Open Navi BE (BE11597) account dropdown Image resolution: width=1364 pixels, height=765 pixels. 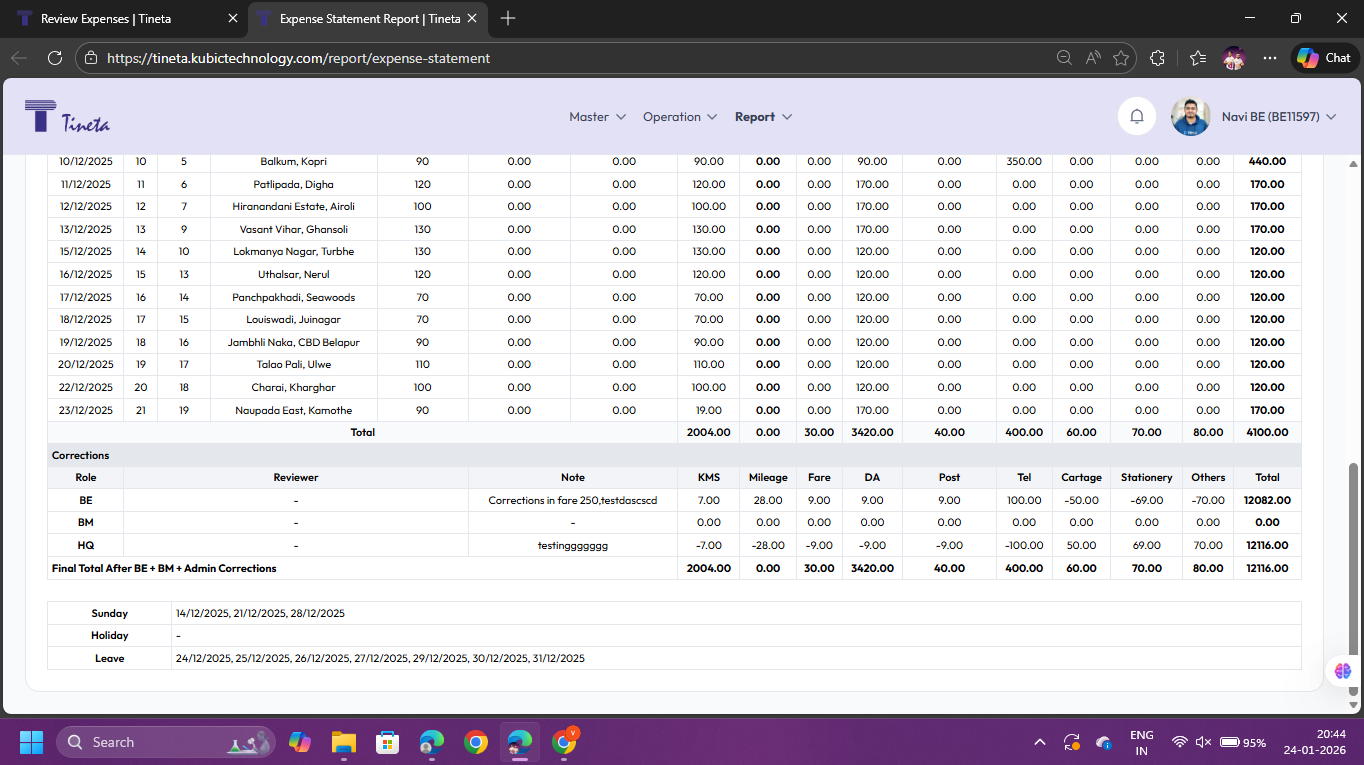1279,117
